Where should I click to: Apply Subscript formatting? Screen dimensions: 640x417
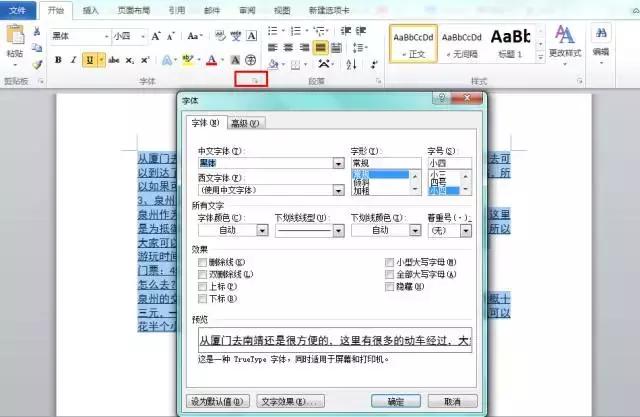click(129, 60)
